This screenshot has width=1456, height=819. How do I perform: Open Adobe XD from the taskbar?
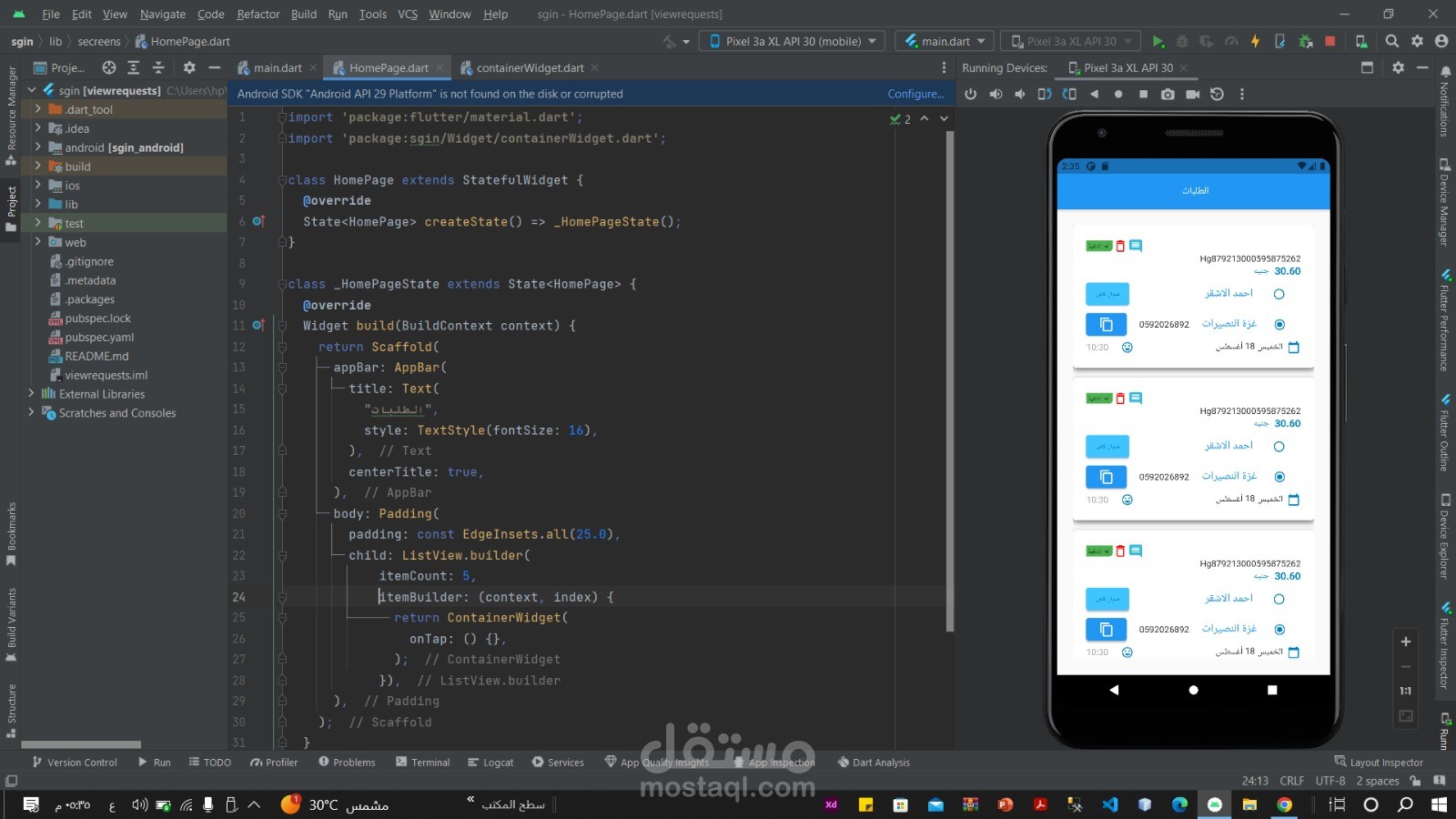(x=831, y=804)
